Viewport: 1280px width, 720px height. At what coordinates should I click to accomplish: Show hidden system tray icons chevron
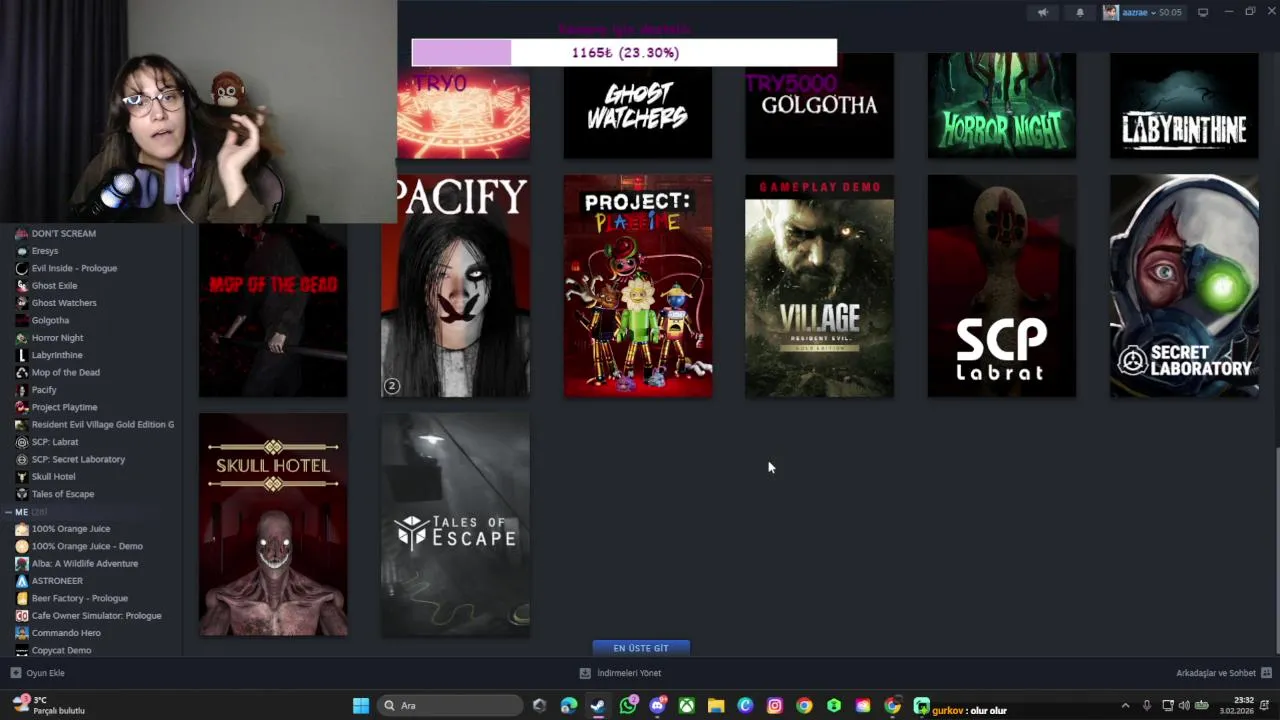point(1125,706)
